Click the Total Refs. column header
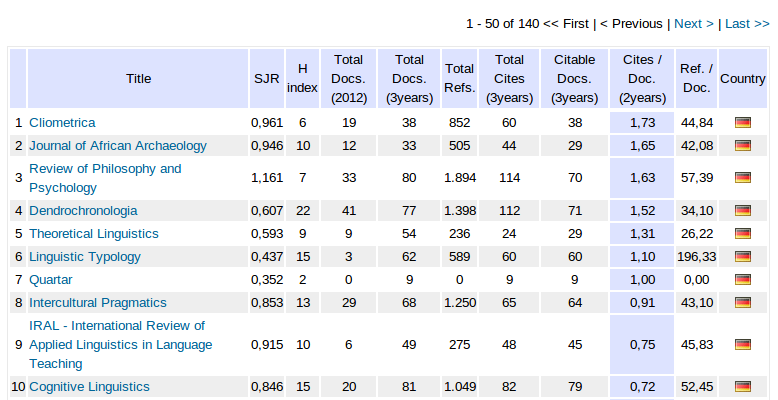778x400 pixels. point(459,78)
